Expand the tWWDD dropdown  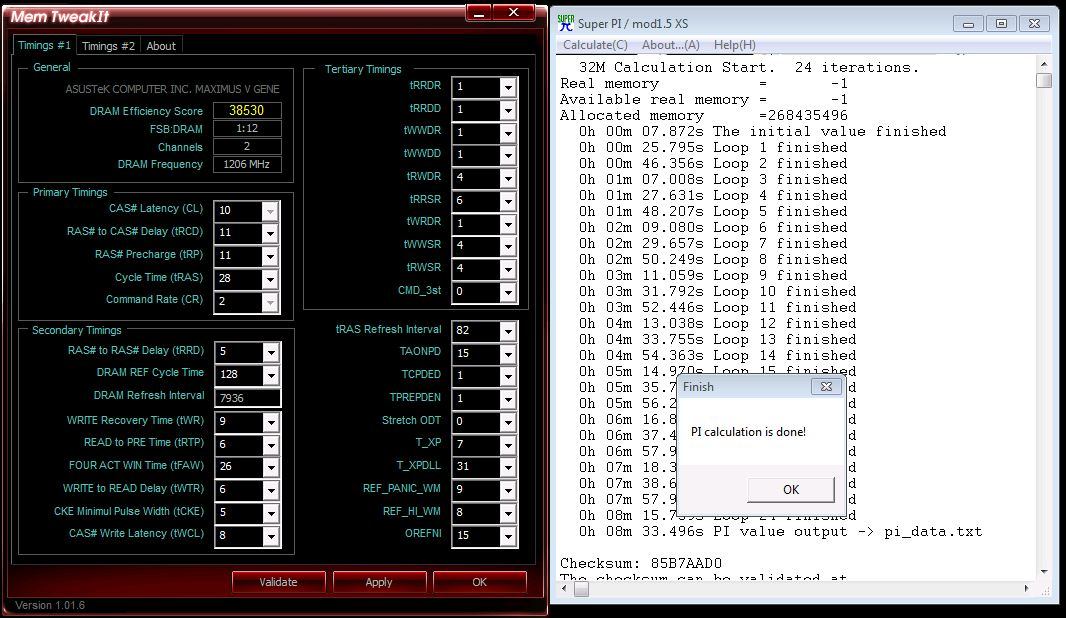click(x=508, y=155)
